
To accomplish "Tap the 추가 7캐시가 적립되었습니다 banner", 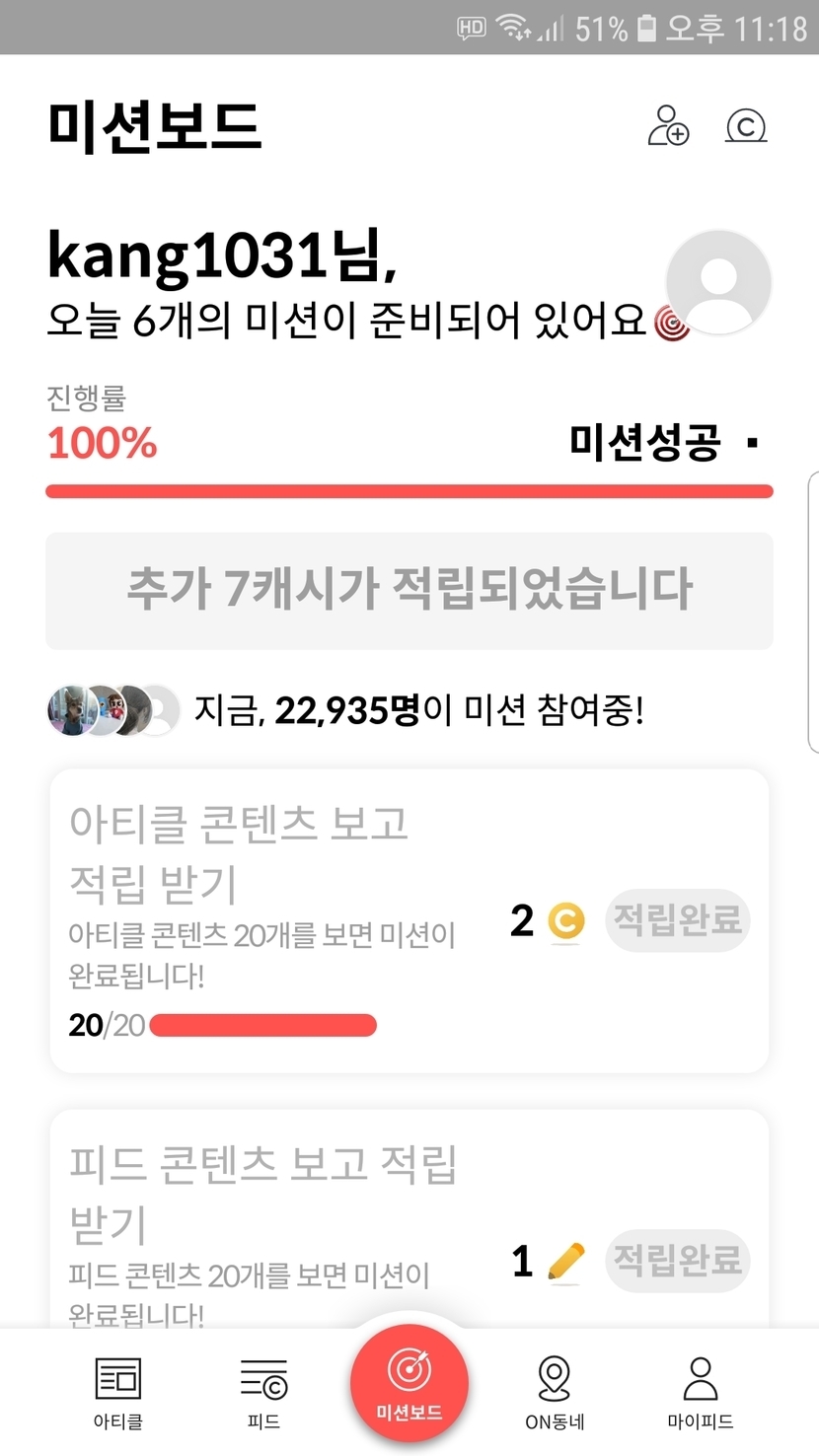I will (x=409, y=590).
